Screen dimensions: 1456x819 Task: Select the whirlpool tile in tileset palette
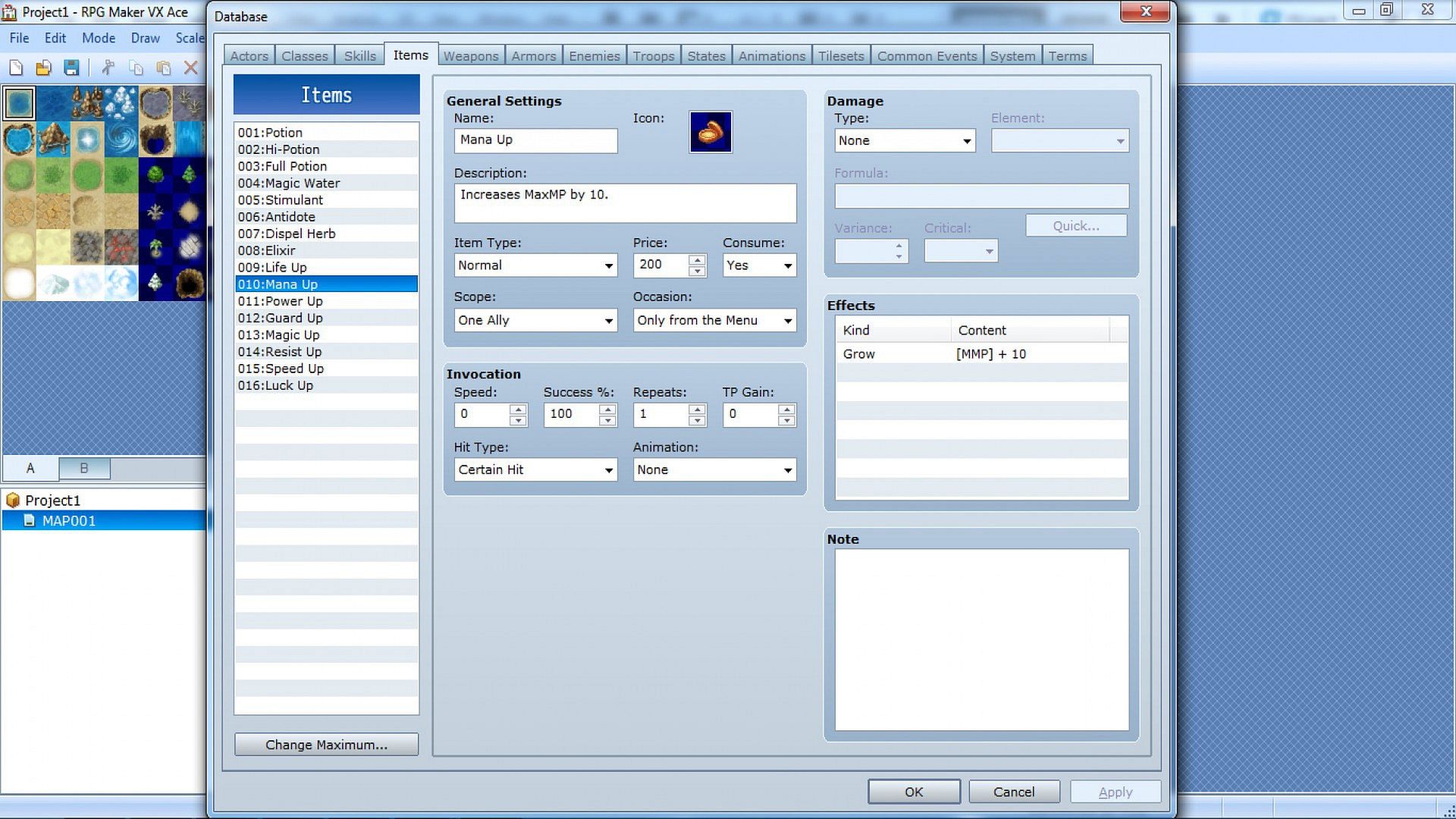pyautogui.click(x=121, y=140)
